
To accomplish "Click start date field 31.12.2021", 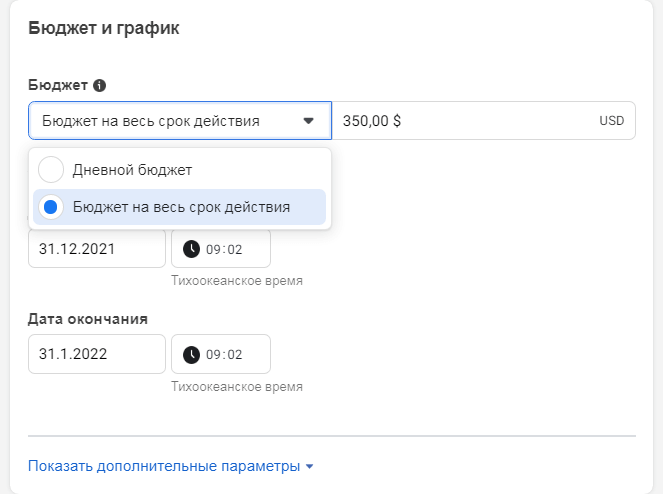I will (x=96, y=249).
